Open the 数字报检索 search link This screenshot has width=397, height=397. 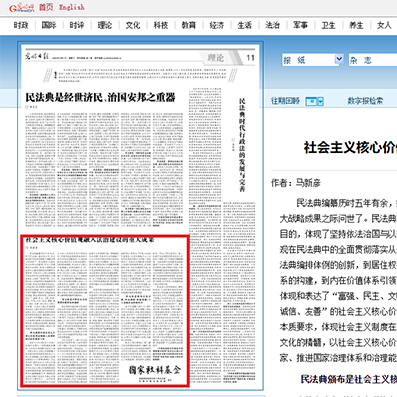tap(365, 101)
